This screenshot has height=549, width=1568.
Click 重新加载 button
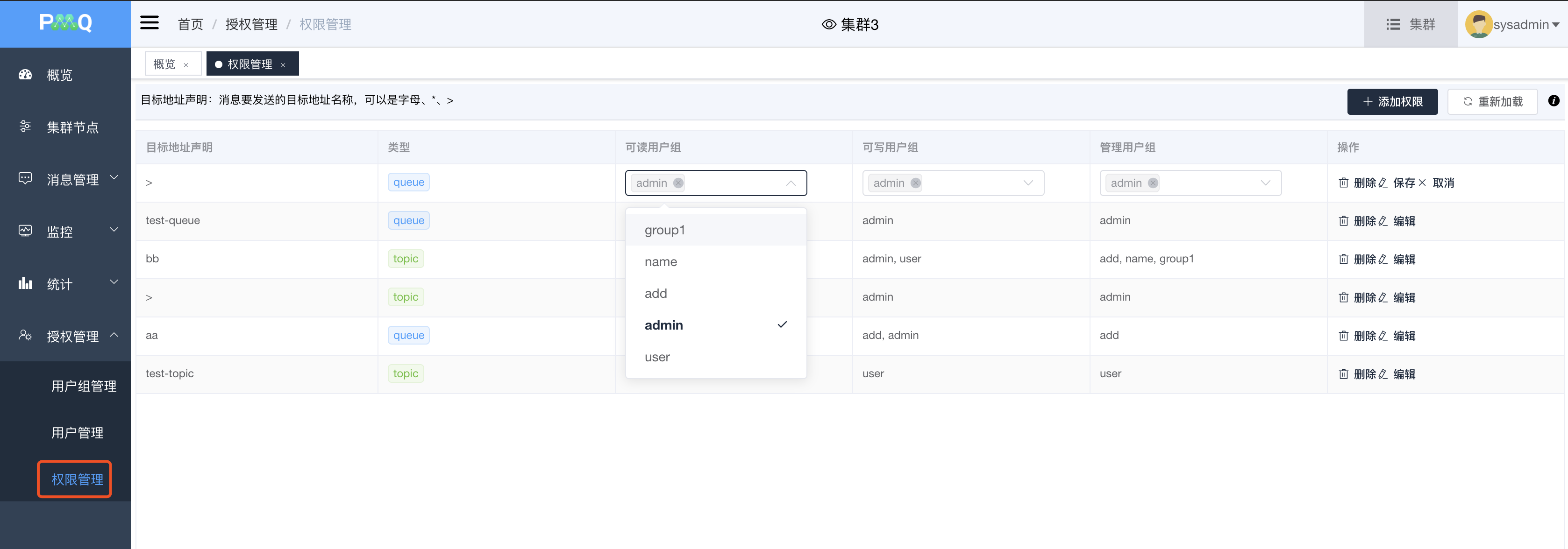(x=1492, y=101)
